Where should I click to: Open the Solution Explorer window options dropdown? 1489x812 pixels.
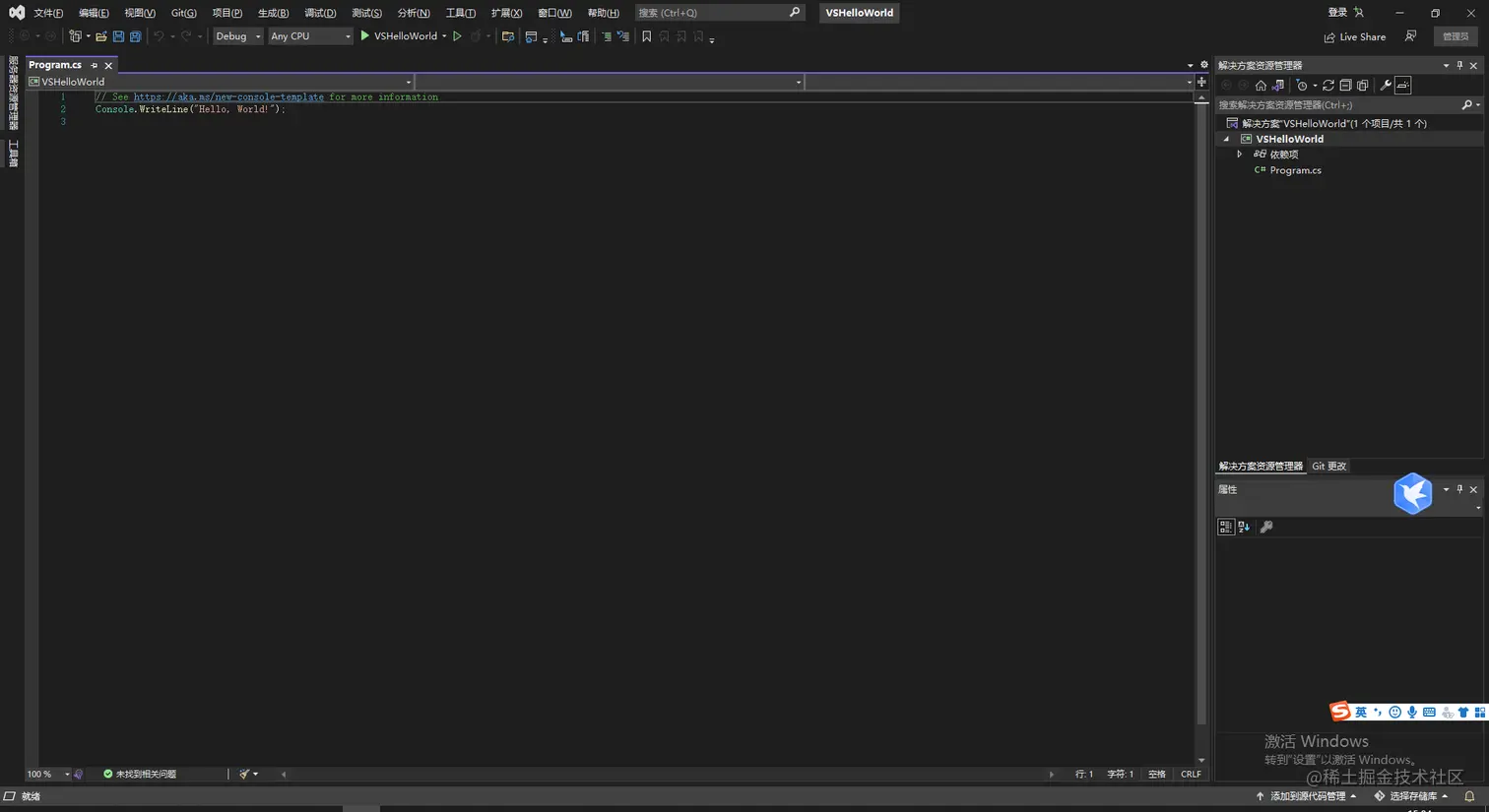coord(1446,65)
